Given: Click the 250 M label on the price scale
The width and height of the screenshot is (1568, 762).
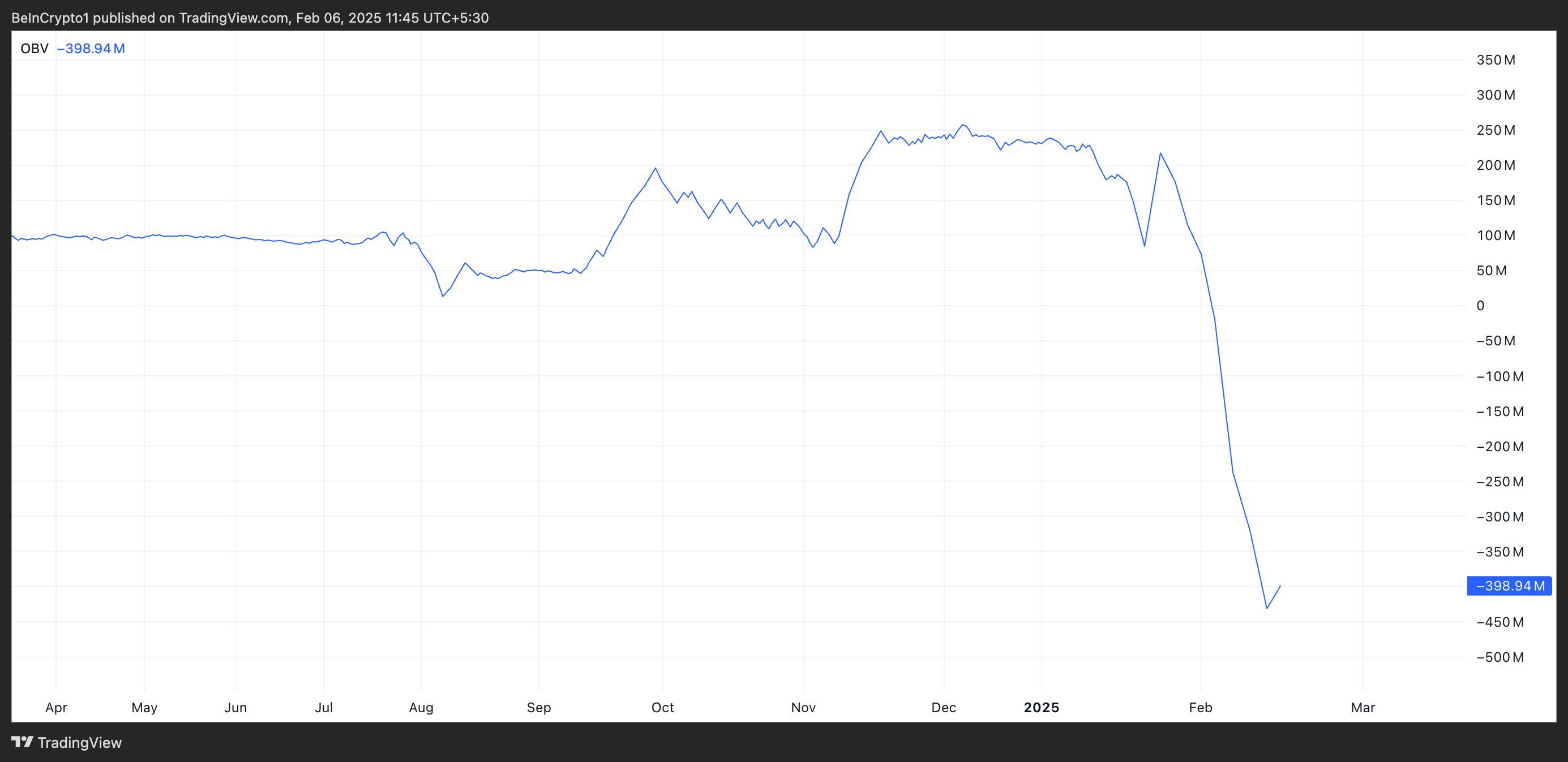Looking at the screenshot, I should click(1495, 130).
